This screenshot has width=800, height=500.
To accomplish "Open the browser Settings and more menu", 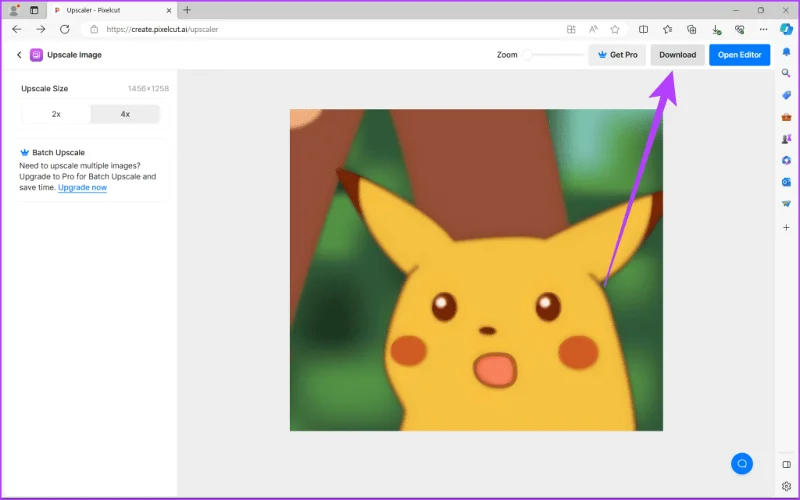I will pyautogui.click(x=763, y=30).
